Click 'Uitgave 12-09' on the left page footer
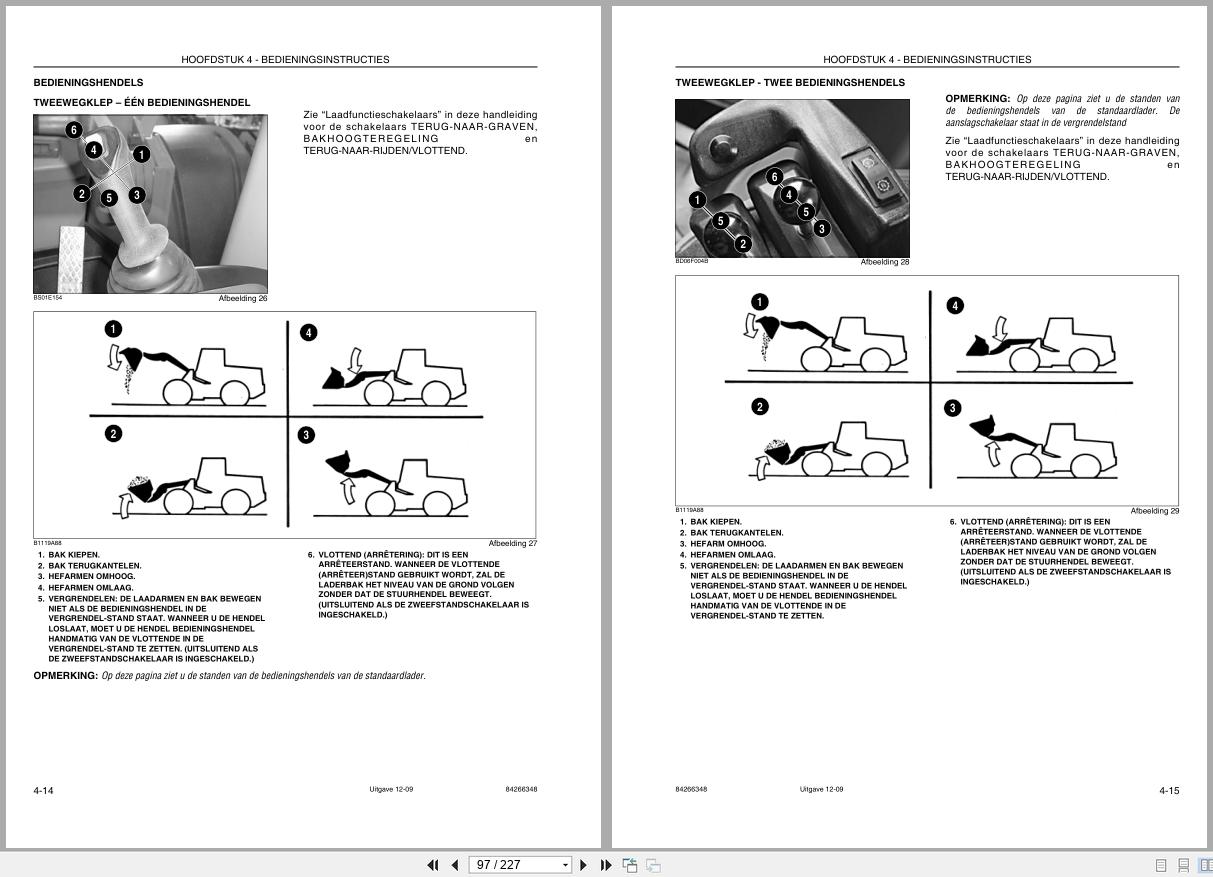1213x877 pixels. pyautogui.click(x=391, y=790)
